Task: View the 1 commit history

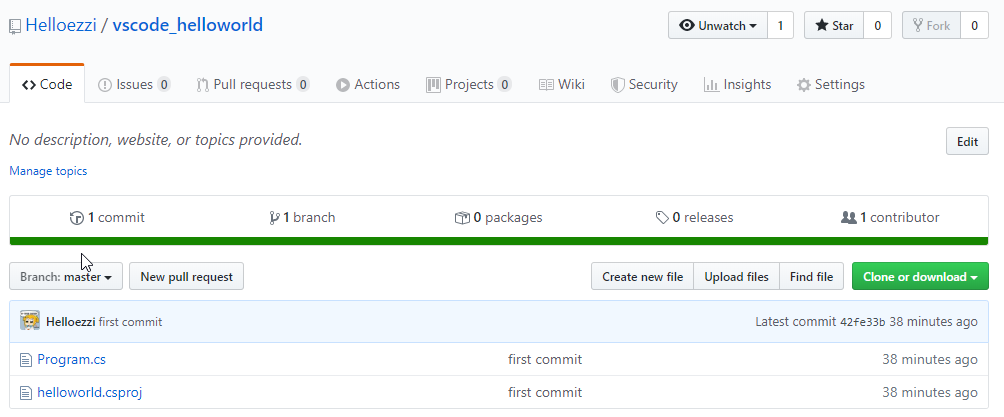Action: point(107,218)
